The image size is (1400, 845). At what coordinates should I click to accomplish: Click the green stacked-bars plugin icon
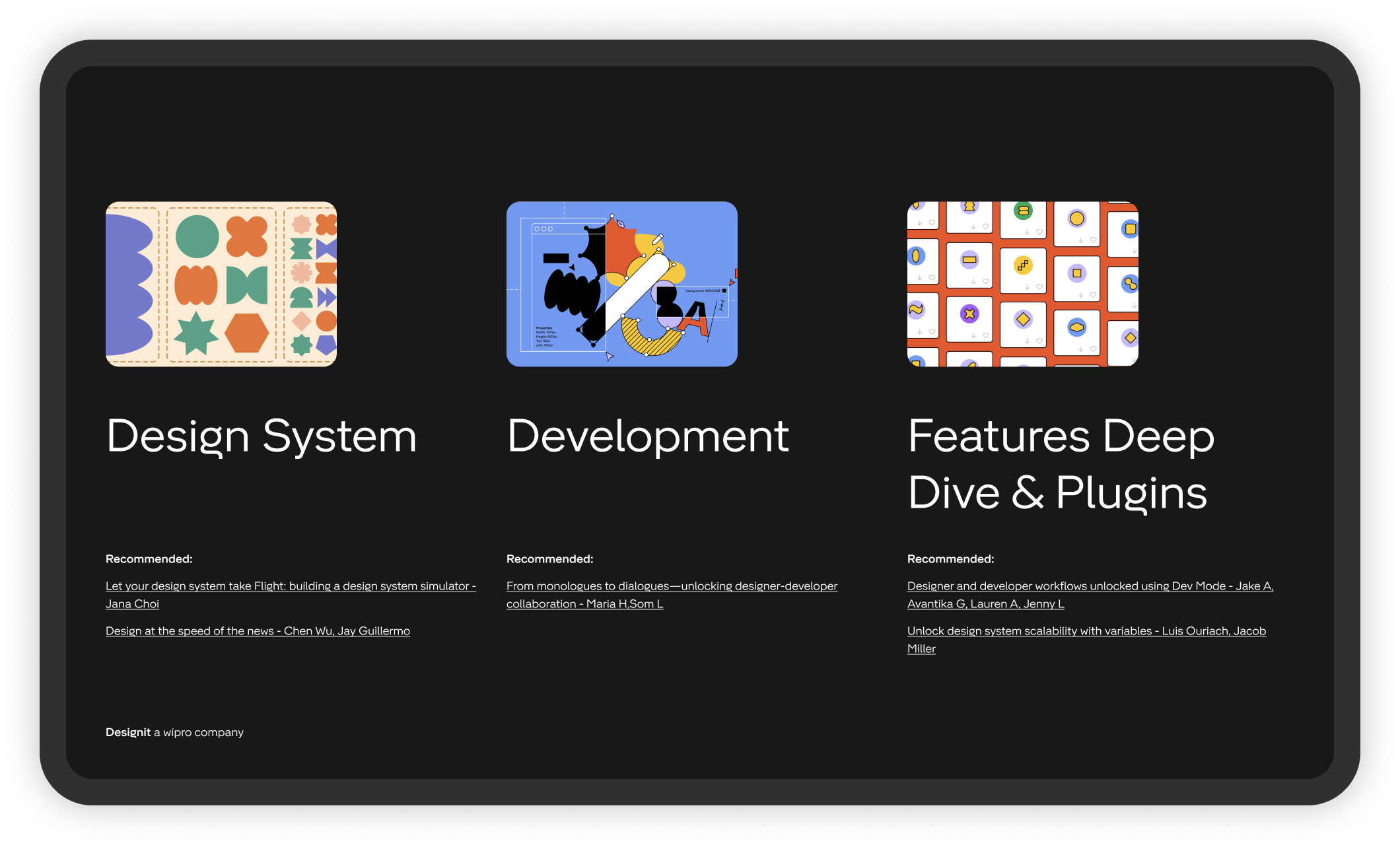pyautogui.click(x=1023, y=210)
